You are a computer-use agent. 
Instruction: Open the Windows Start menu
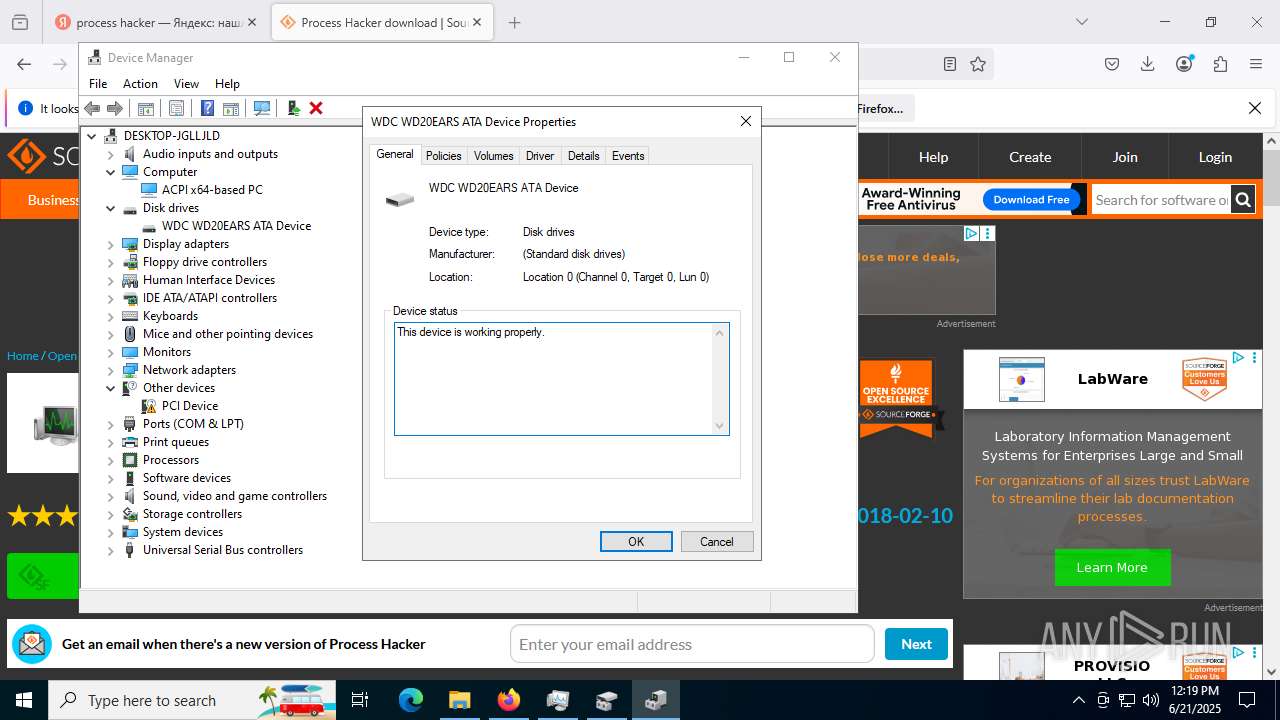23,700
